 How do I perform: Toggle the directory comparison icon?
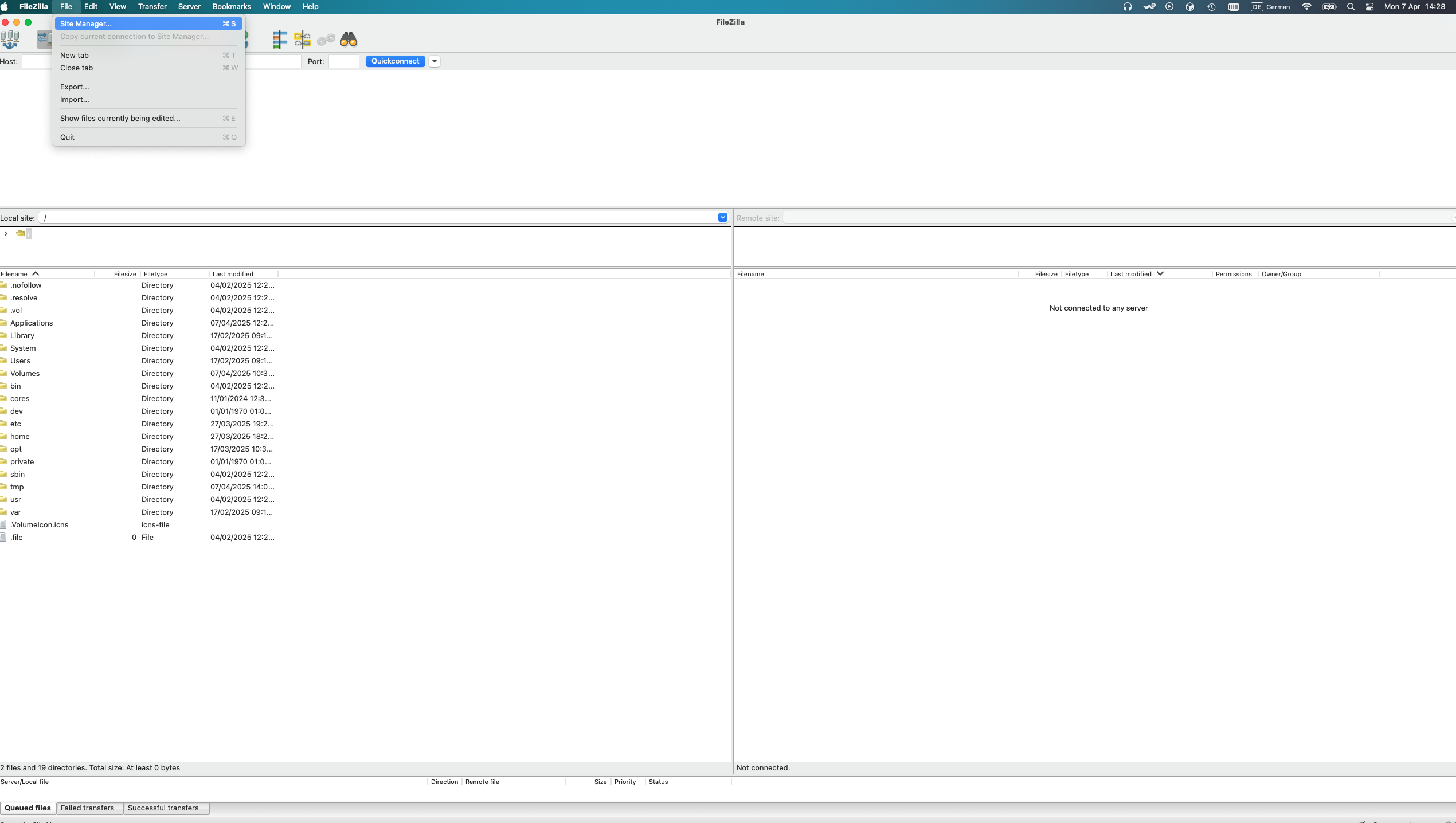click(x=302, y=39)
